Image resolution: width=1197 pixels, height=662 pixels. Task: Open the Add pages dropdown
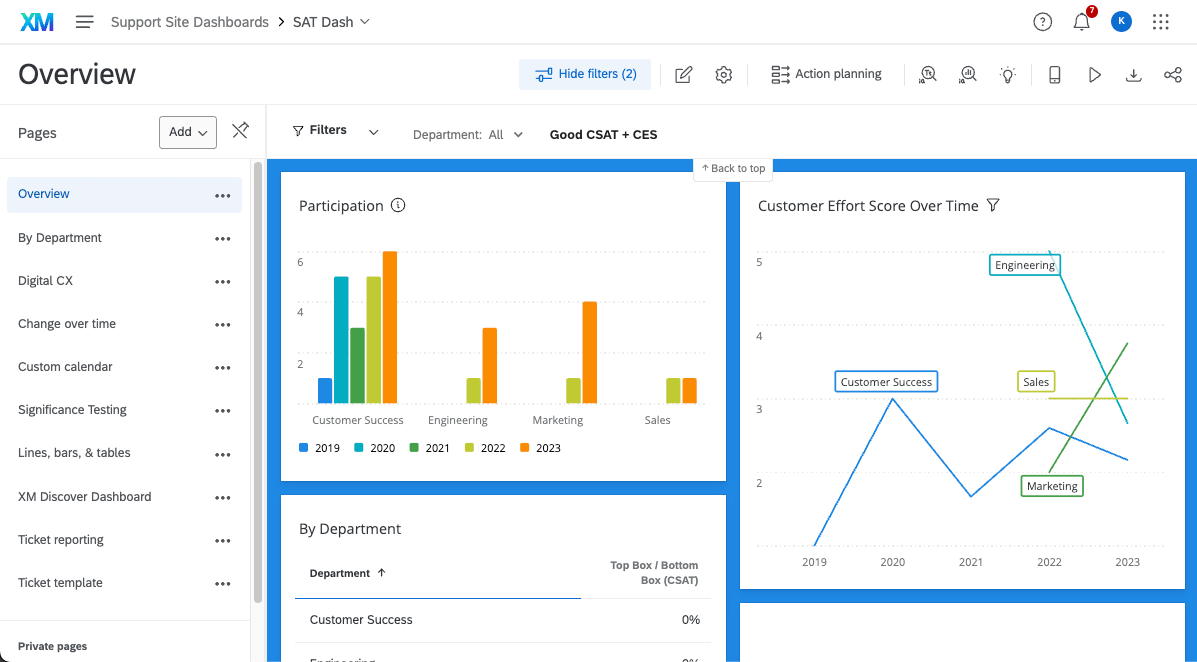[x=187, y=131]
